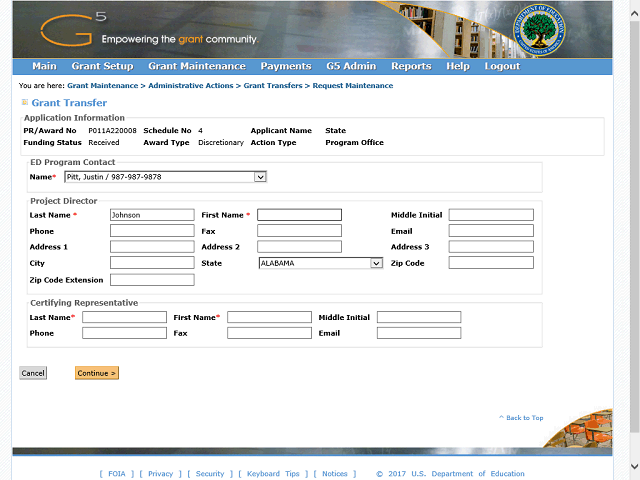Click the Project Director First Name field
This screenshot has width=640, height=480.
[299, 215]
